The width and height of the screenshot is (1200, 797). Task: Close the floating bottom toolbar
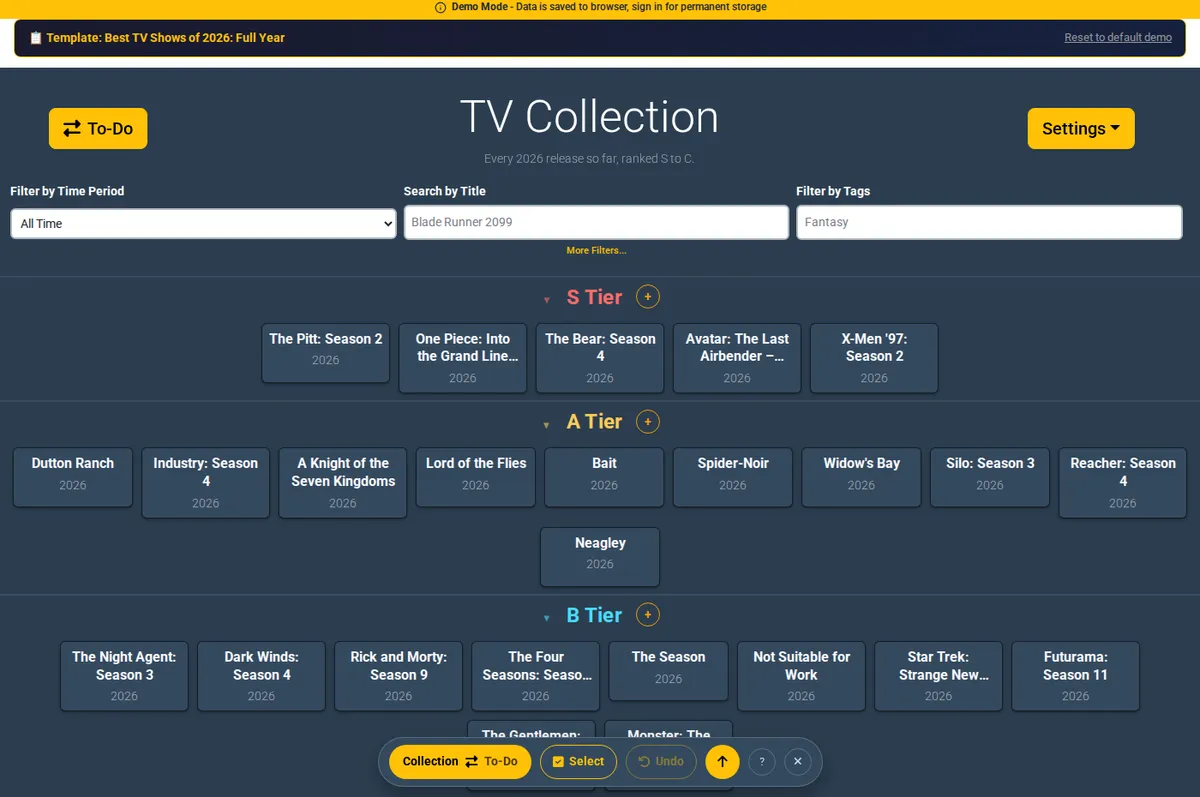pos(797,762)
